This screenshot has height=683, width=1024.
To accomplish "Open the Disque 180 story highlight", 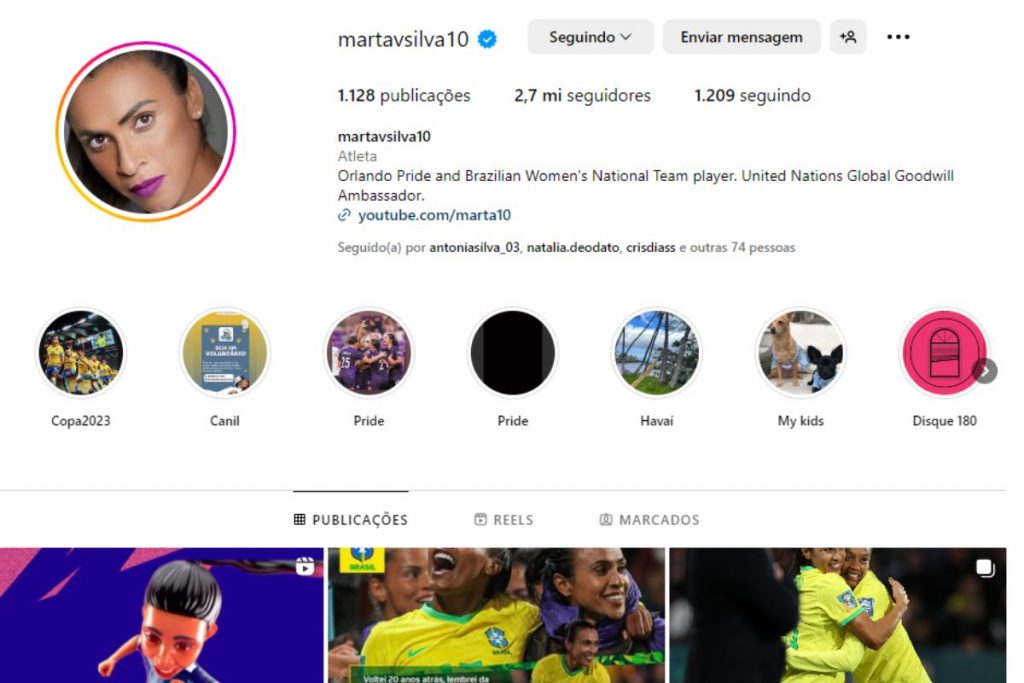I will click(944, 353).
